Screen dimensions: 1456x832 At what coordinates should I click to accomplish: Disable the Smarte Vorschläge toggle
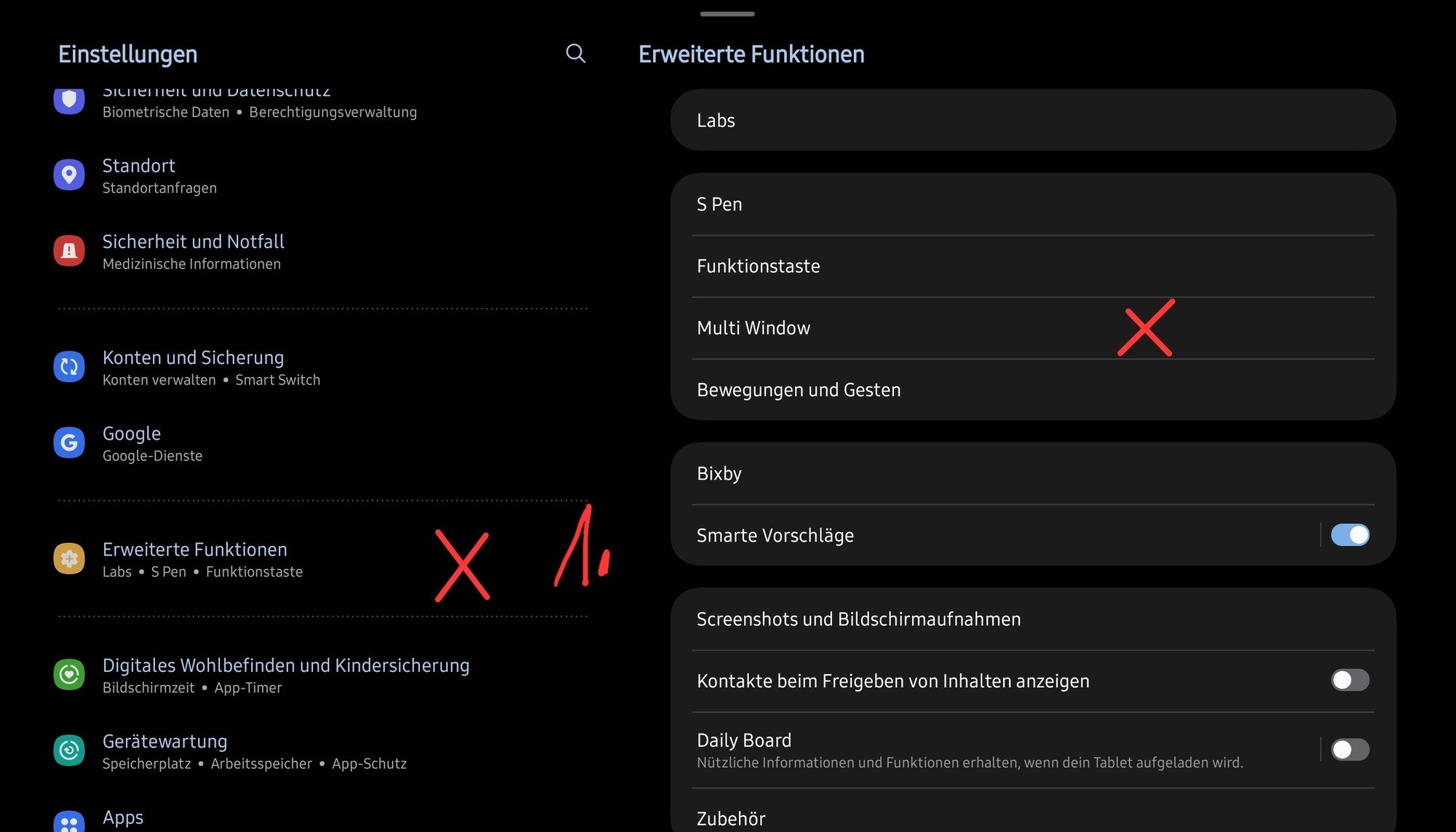(x=1350, y=535)
